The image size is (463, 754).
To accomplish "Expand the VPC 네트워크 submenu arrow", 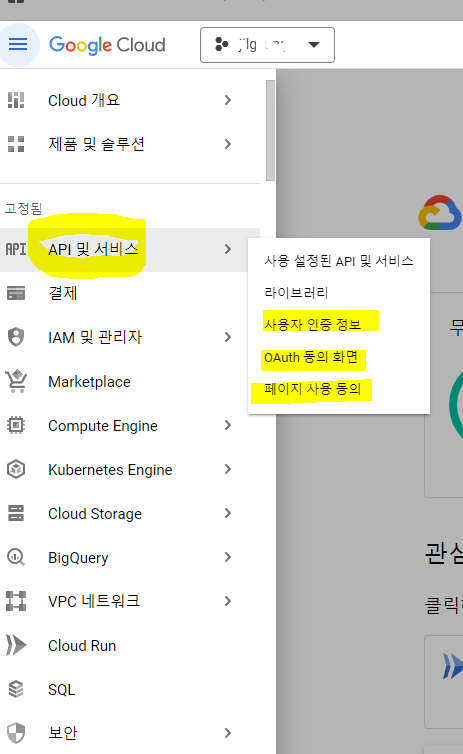I will click(x=228, y=601).
